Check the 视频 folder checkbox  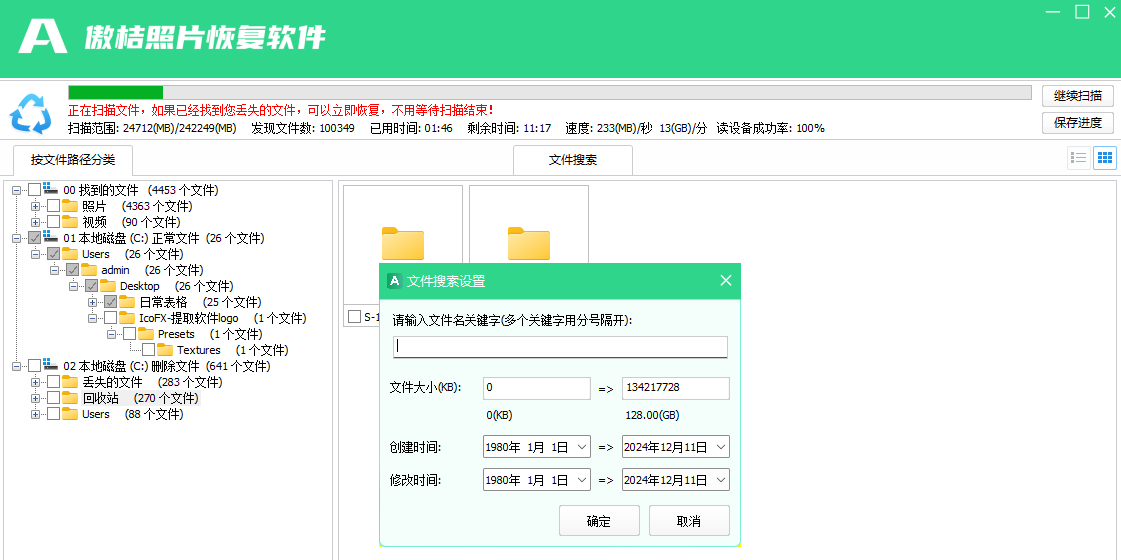point(54,222)
